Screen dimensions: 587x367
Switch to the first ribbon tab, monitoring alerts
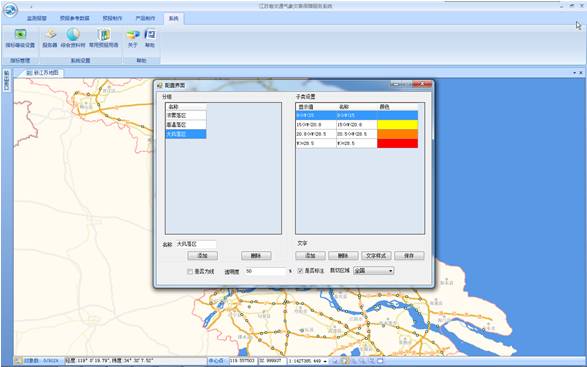point(37,18)
